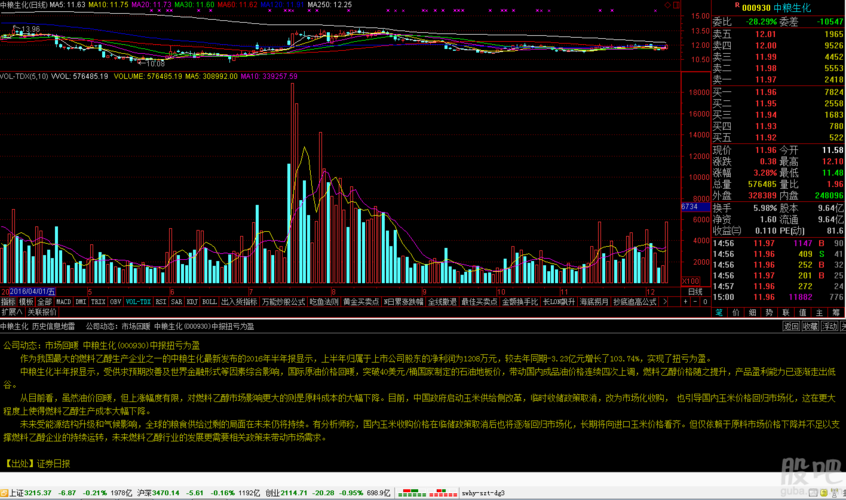Click the 返回 button in news panel

point(791,326)
